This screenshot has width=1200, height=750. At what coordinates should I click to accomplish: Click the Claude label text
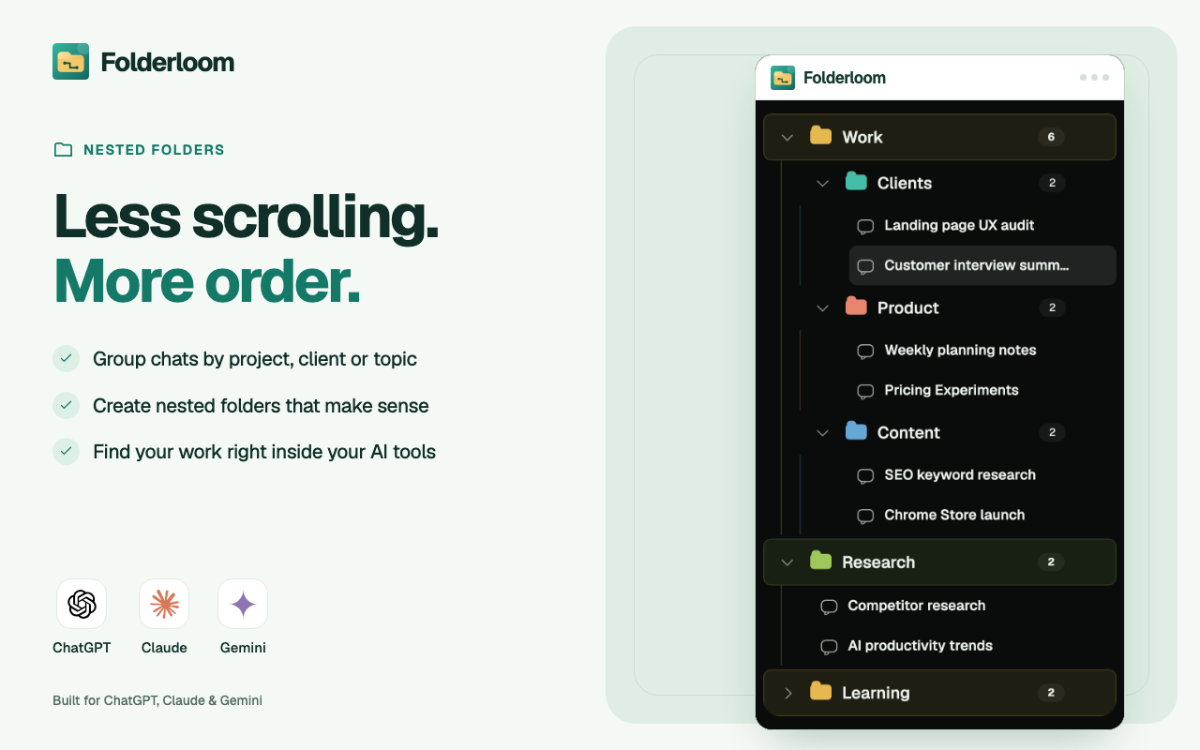pyautogui.click(x=164, y=647)
